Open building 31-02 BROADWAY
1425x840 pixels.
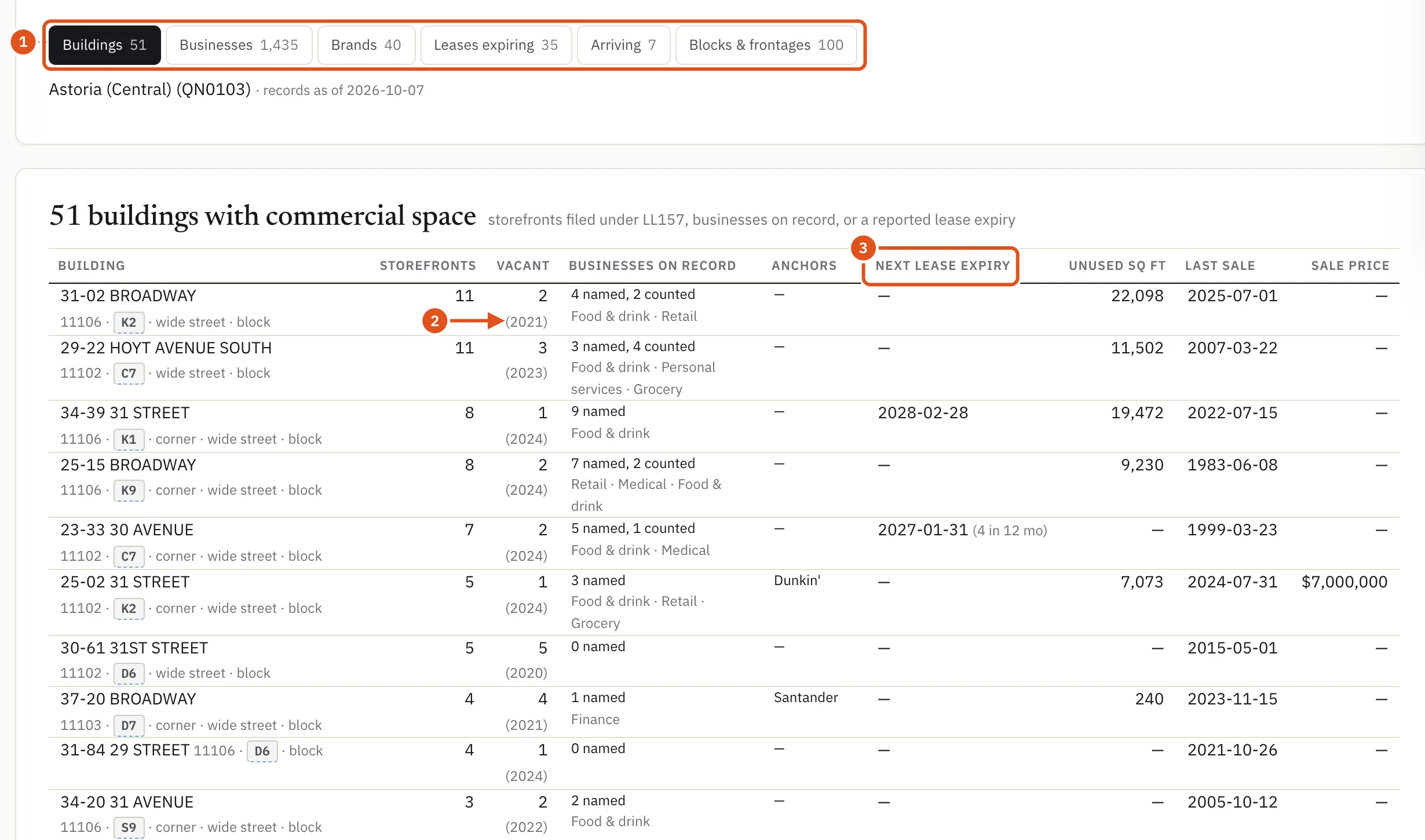[129, 296]
